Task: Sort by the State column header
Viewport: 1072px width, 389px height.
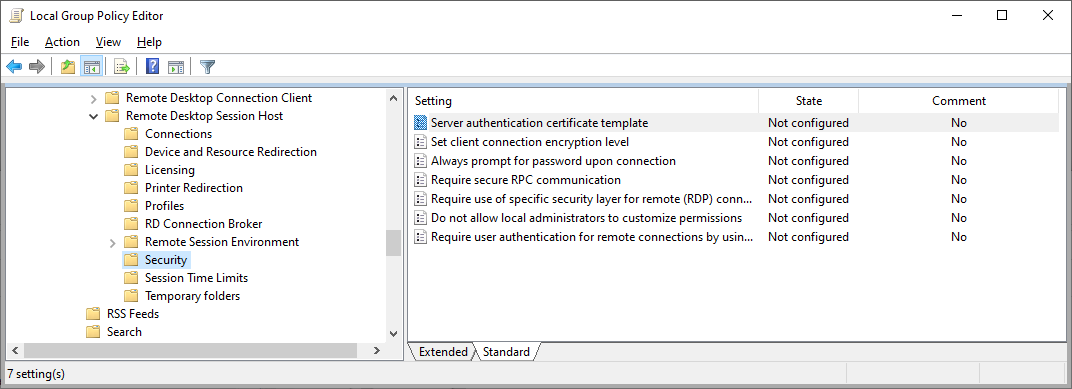Action: [809, 101]
